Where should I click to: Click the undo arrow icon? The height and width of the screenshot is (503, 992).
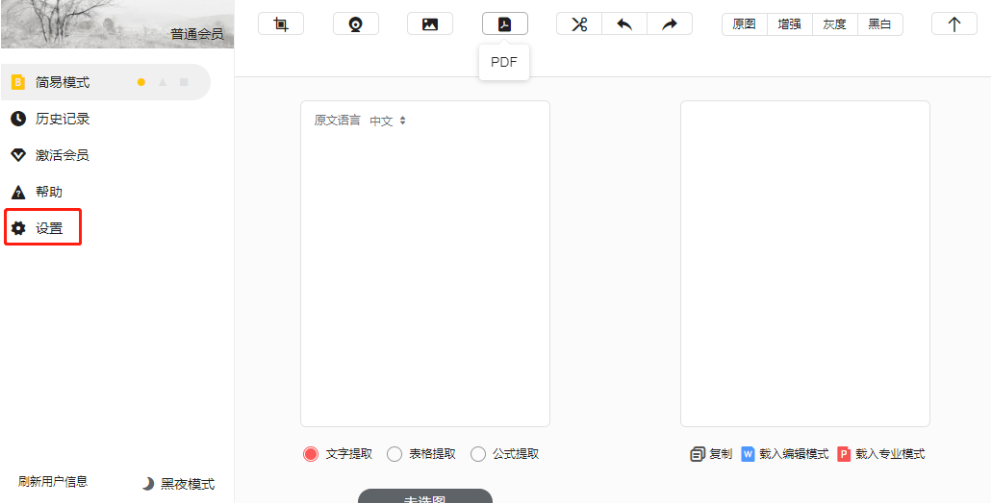[x=625, y=24]
